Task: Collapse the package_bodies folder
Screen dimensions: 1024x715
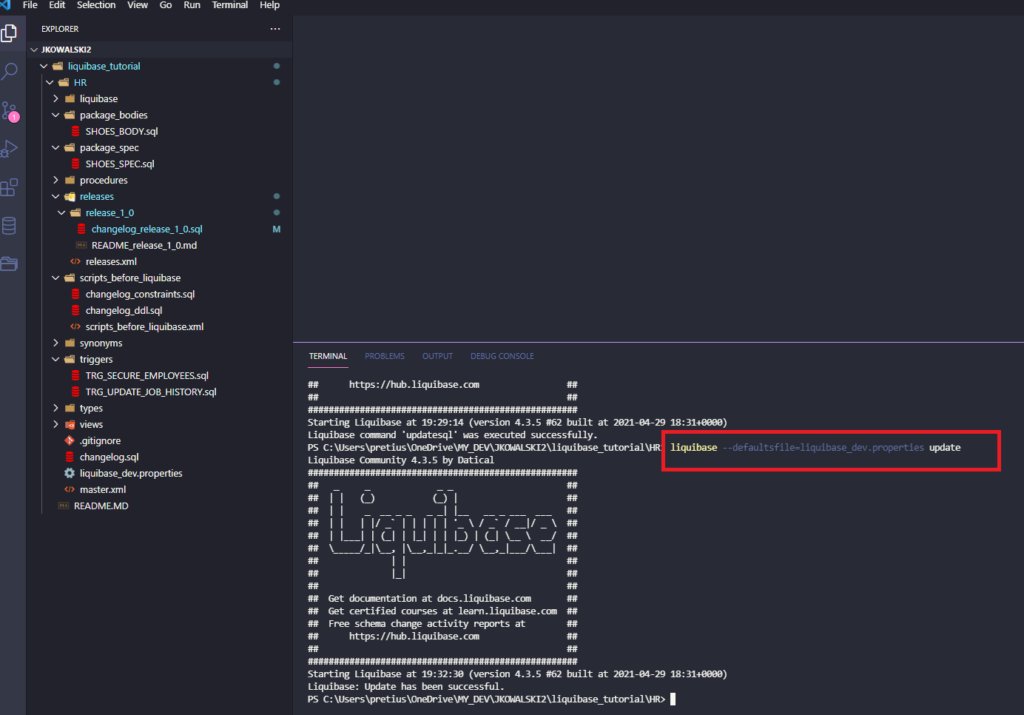Action: point(56,115)
